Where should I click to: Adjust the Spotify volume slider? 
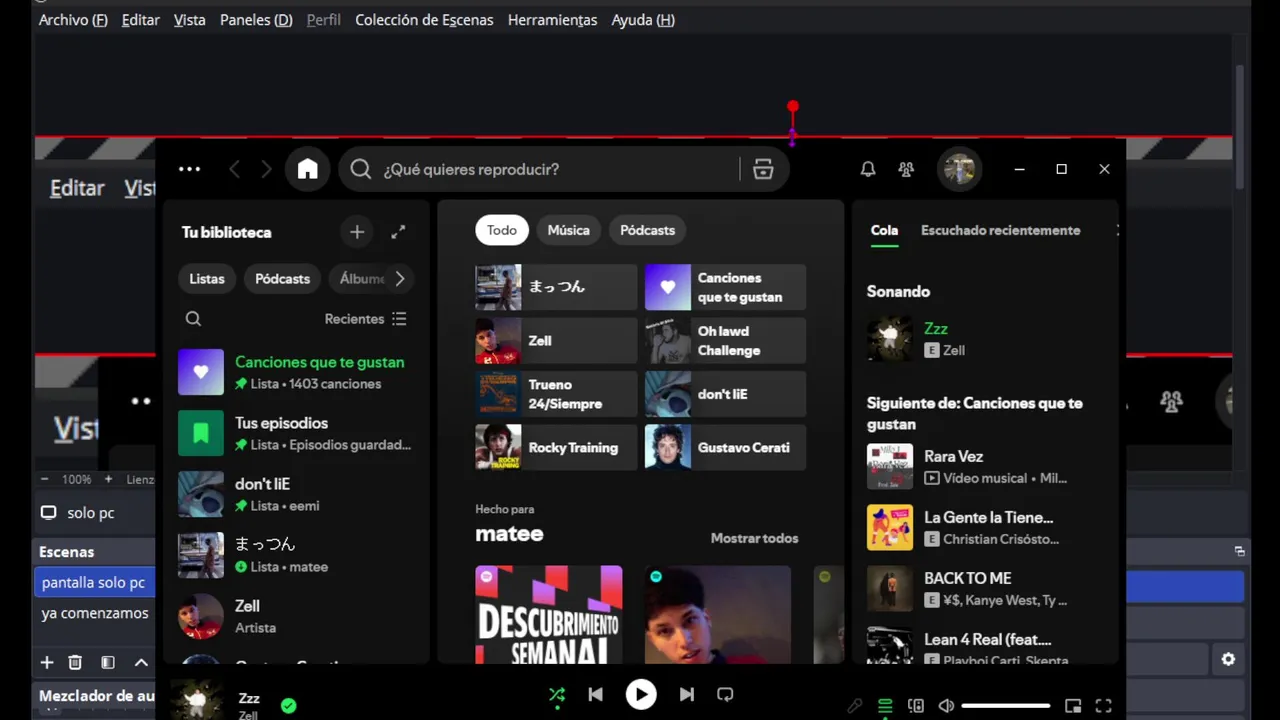1005,706
